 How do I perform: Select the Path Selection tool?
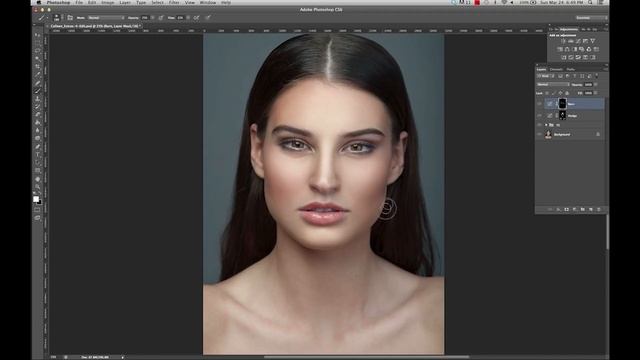(x=38, y=162)
